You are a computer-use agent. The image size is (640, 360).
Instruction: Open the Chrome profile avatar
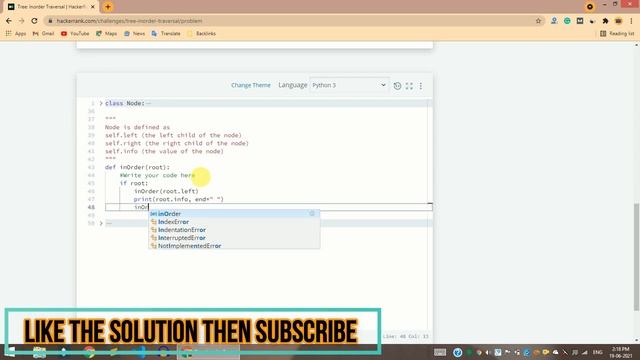click(618, 21)
